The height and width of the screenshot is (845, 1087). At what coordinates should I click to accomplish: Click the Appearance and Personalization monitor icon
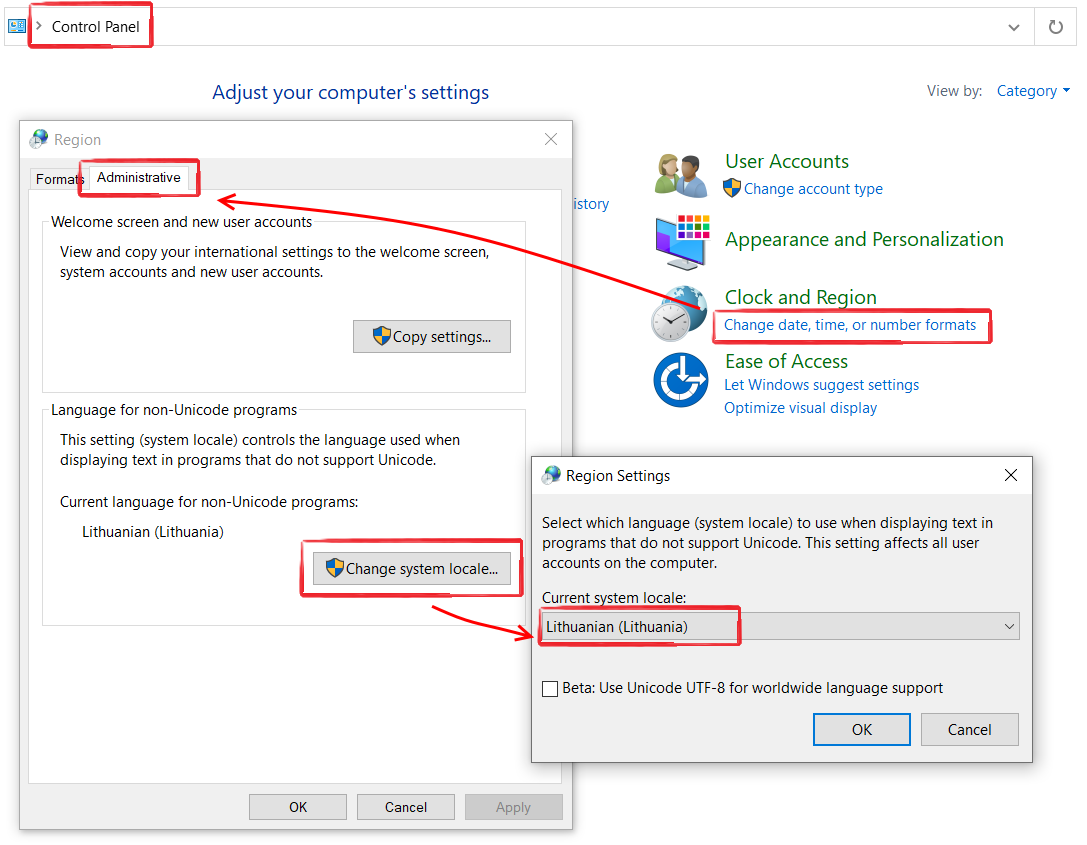point(682,241)
